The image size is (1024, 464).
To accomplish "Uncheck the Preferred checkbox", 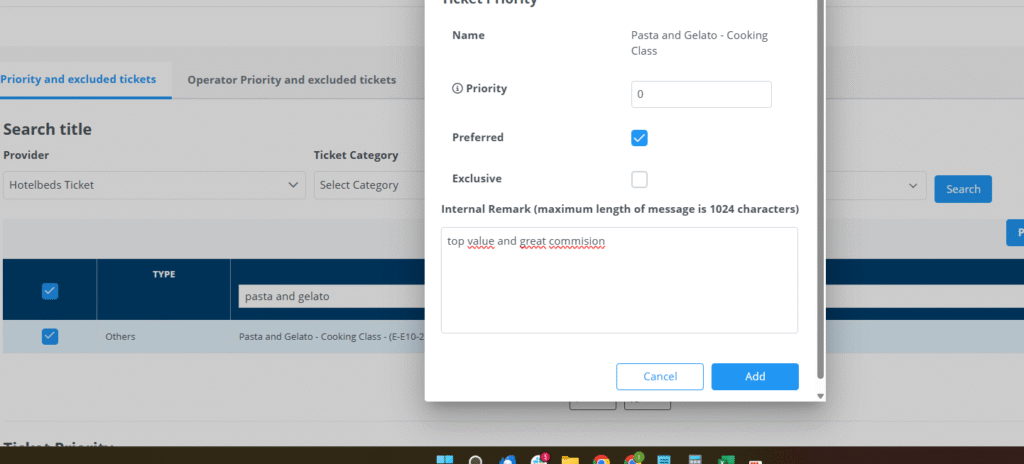I will (x=640, y=138).
